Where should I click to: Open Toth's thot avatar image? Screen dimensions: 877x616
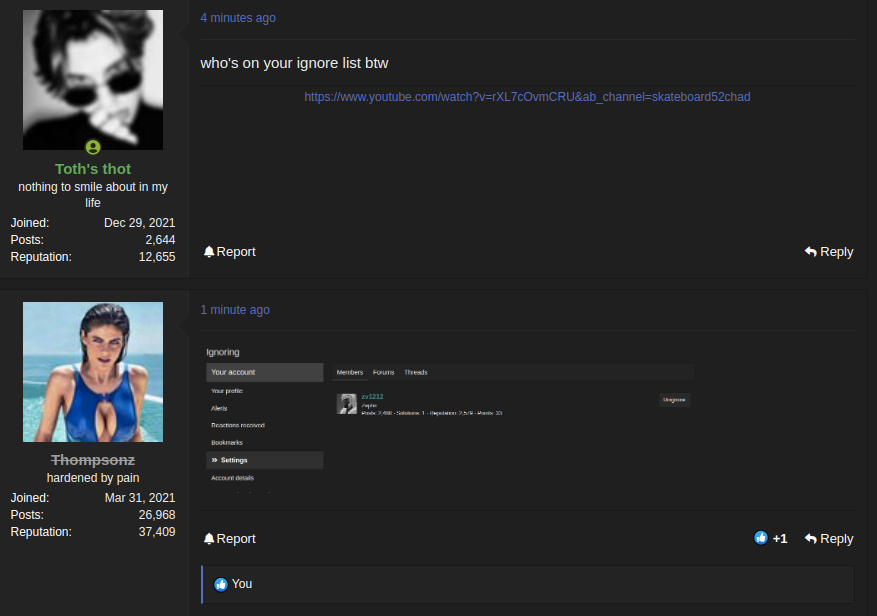(x=93, y=79)
